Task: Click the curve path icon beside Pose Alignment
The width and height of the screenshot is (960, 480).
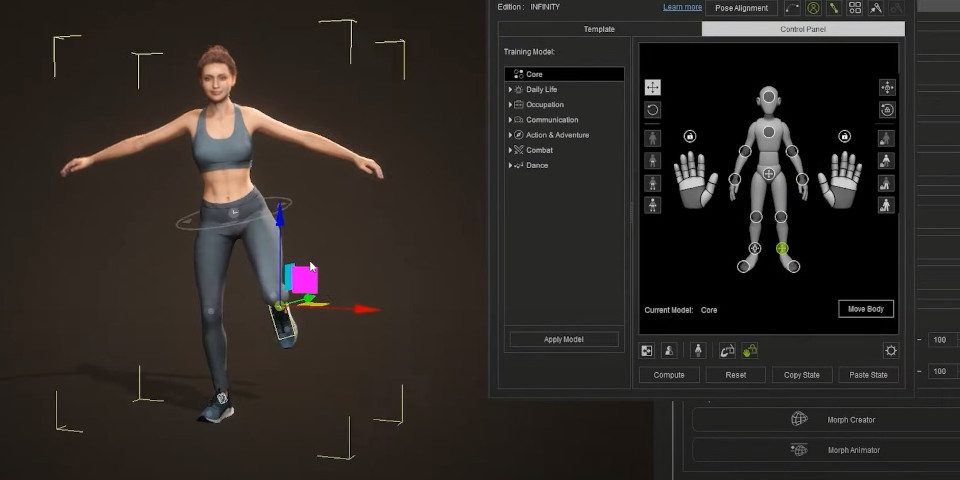Action: (792, 8)
